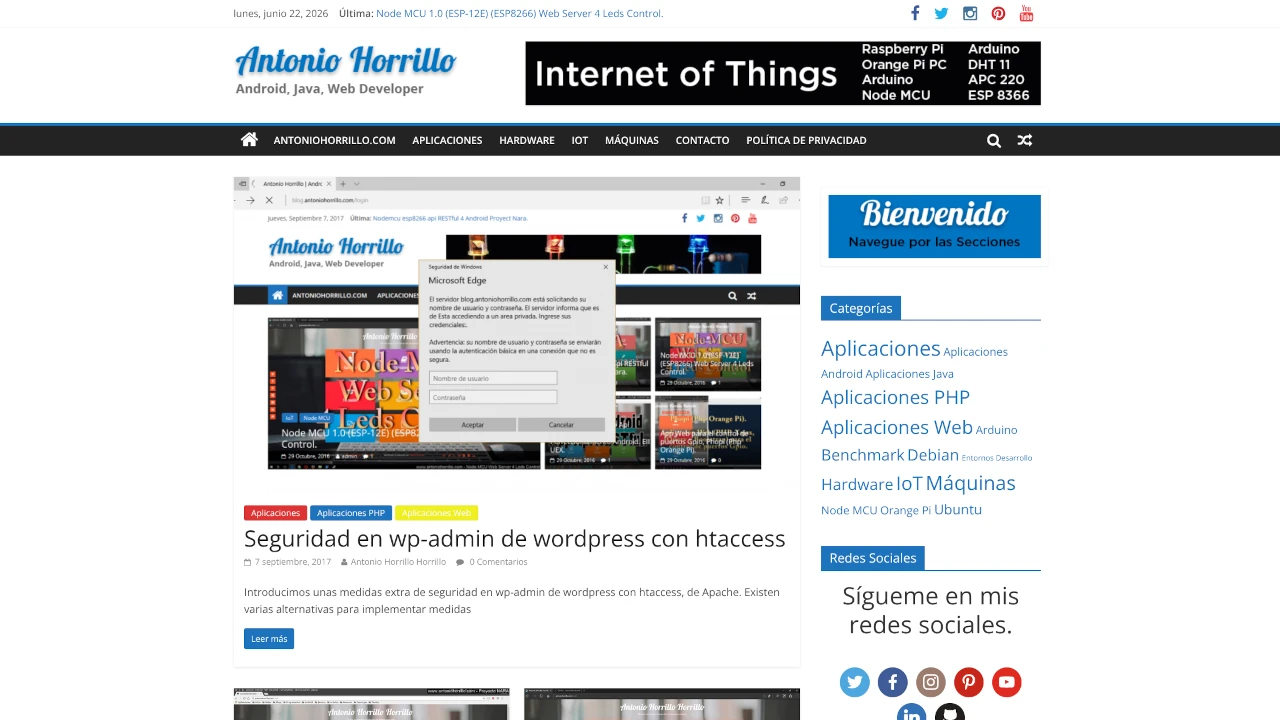Click the tagline Android, Java, Web Developer
Image resolution: width=1280 pixels, height=720 pixels.
click(330, 89)
